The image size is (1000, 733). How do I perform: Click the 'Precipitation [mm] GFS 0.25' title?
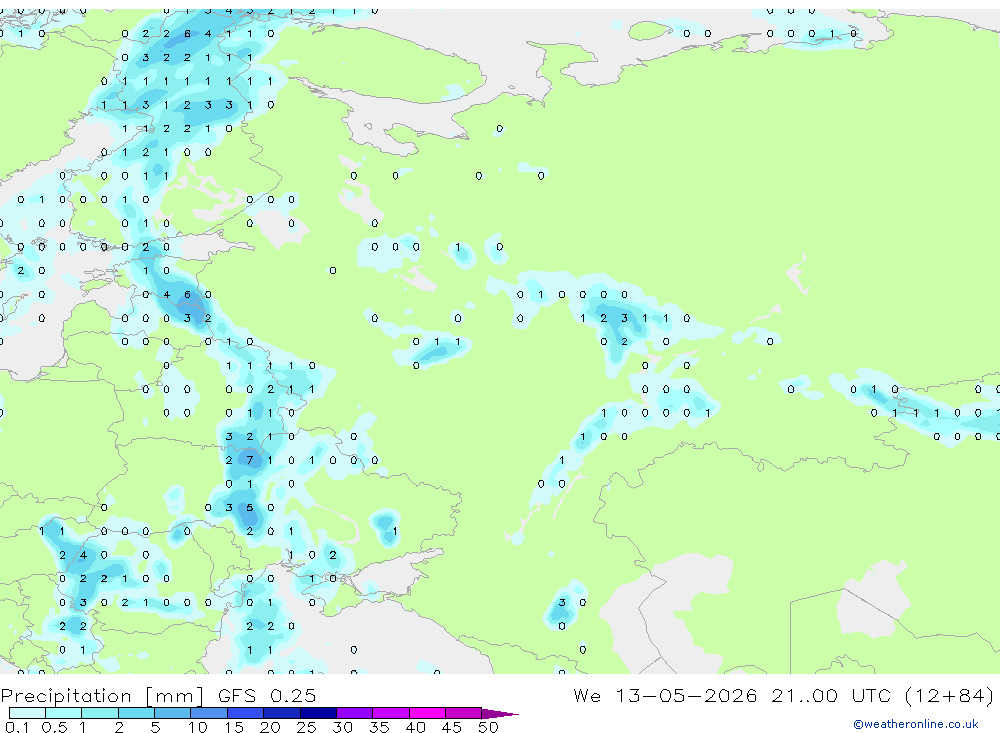click(x=158, y=695)
